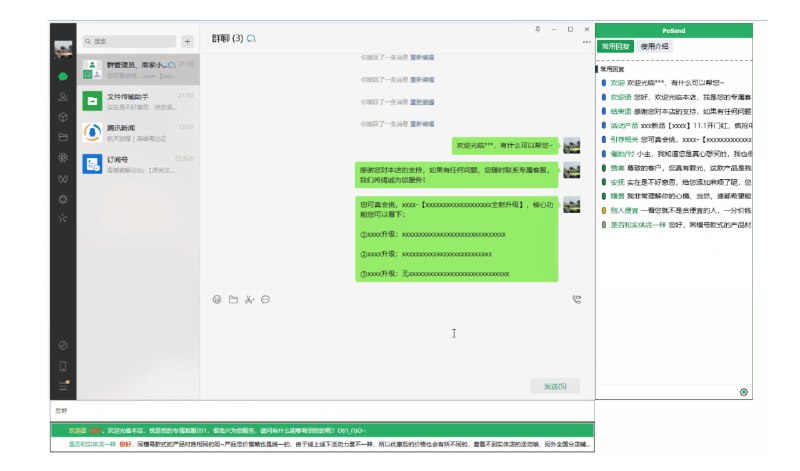Viewport: 800px width, 471px height.
Task: Click the 发送(S) send button
Action: point(555,386)
